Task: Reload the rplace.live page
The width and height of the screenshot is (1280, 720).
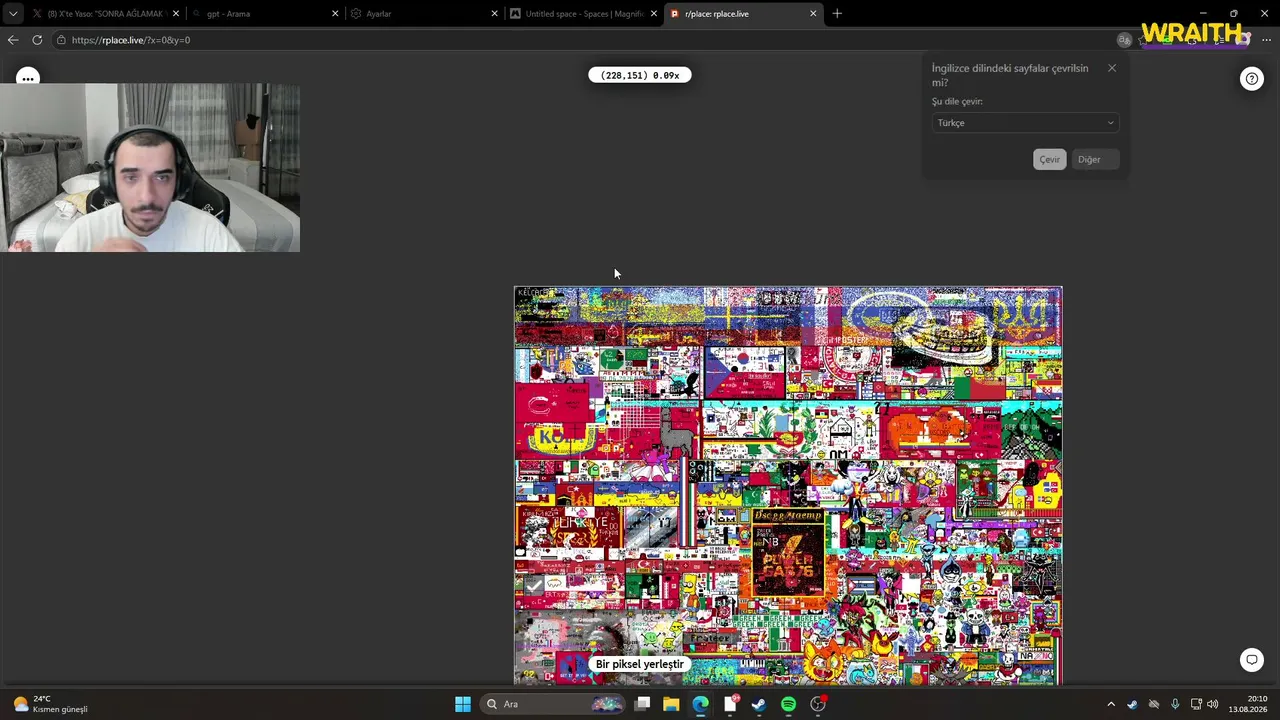Action: [x=37, y=40]
